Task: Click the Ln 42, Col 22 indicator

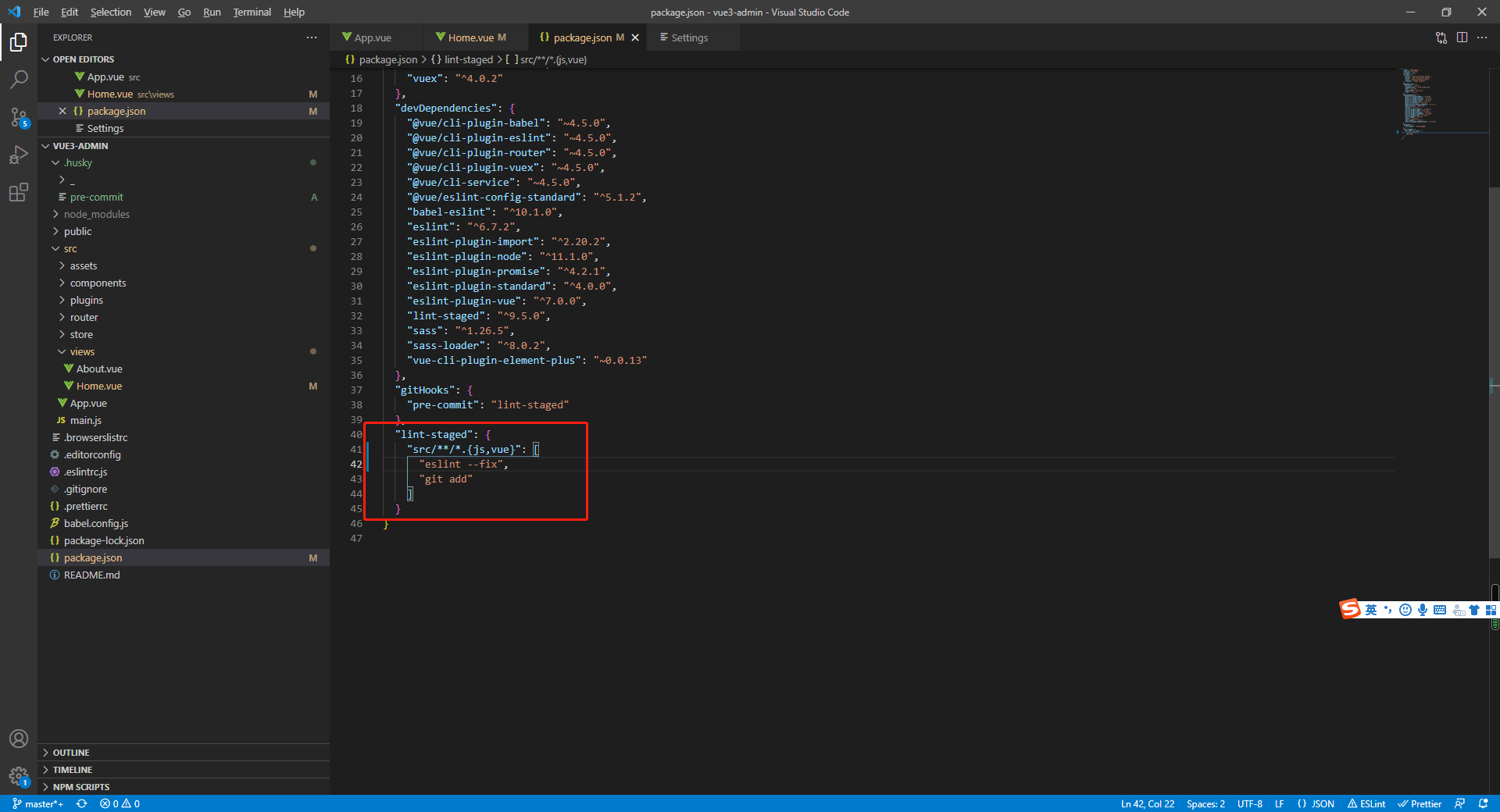Action: (1147, 803)
